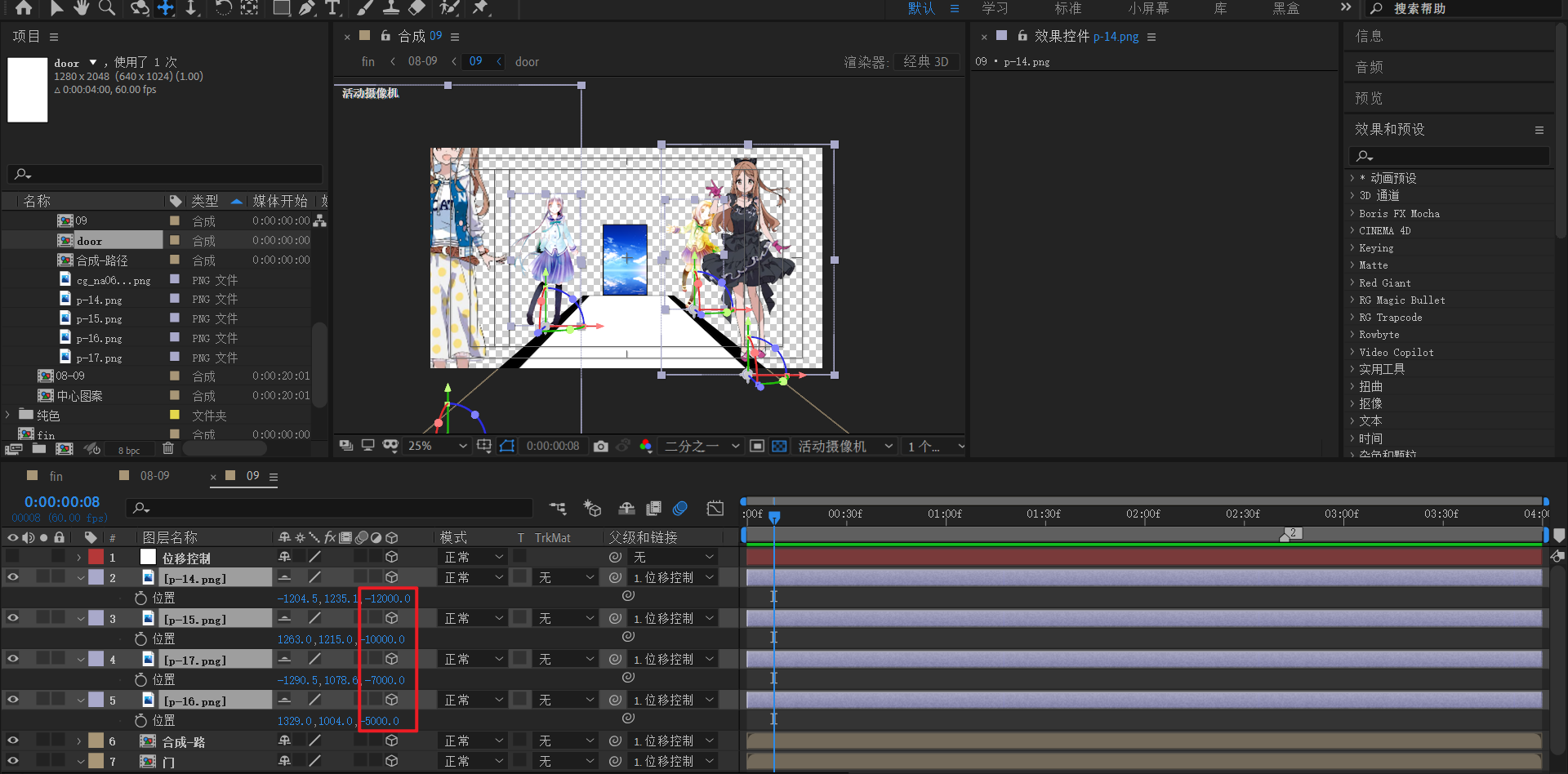Open the 信息 panel
This screenshot has height=774, width=1568.
click(x=1369, y=36)
